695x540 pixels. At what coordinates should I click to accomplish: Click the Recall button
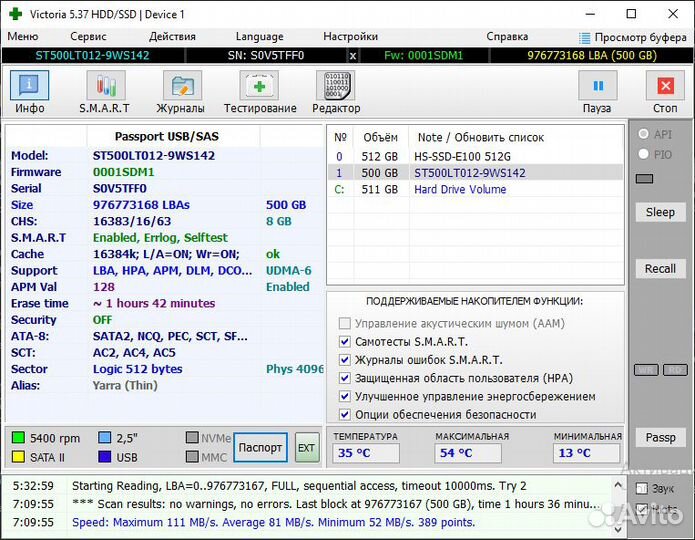(660, 269)
